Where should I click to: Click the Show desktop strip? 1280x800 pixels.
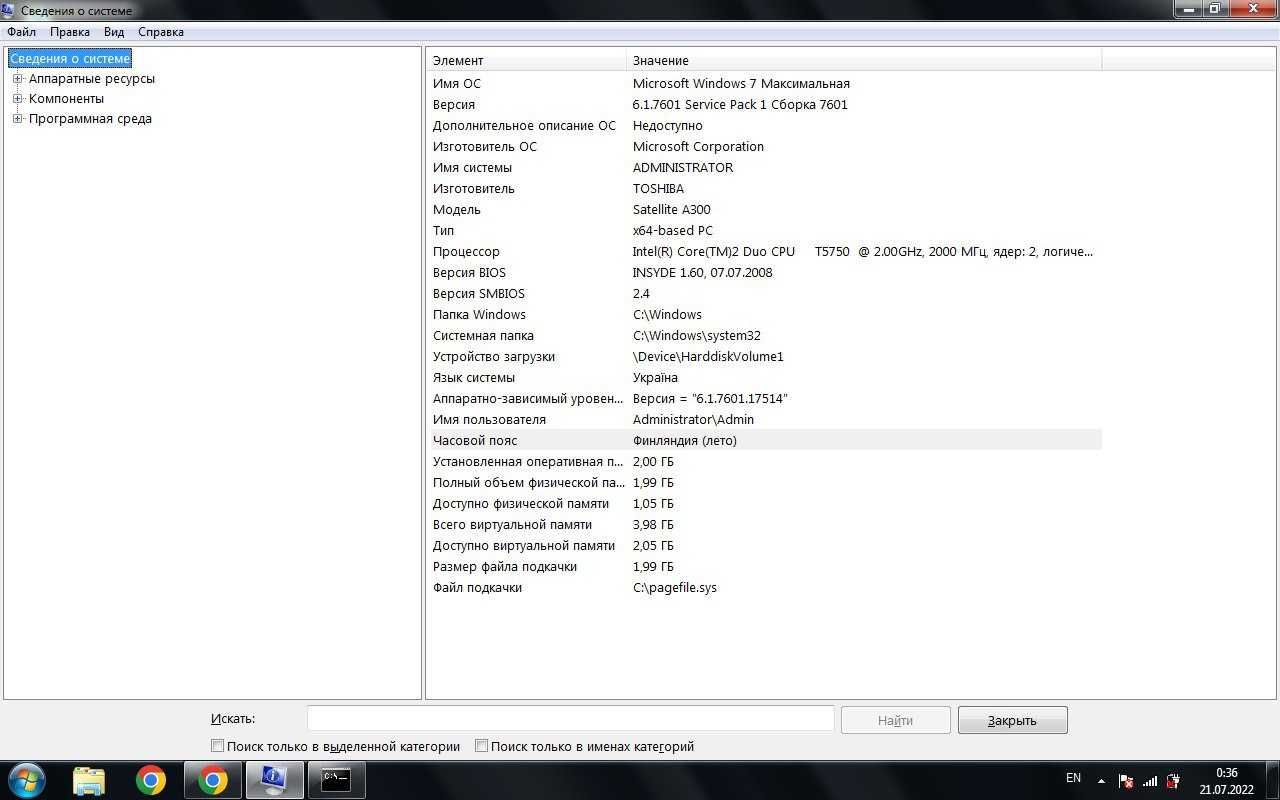click(x=1272, y=780)
